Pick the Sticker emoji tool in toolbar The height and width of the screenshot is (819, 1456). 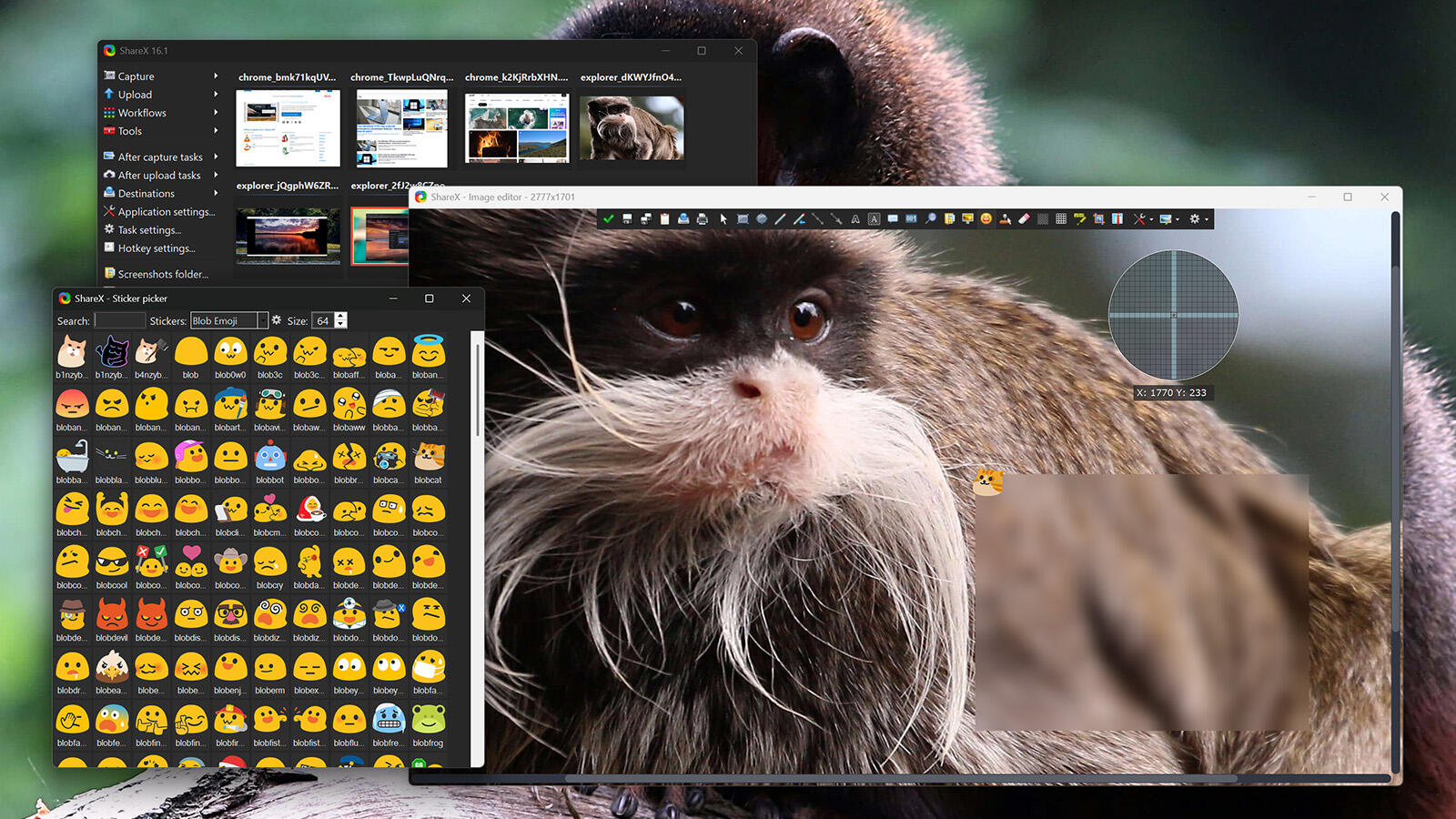(986, 219)
